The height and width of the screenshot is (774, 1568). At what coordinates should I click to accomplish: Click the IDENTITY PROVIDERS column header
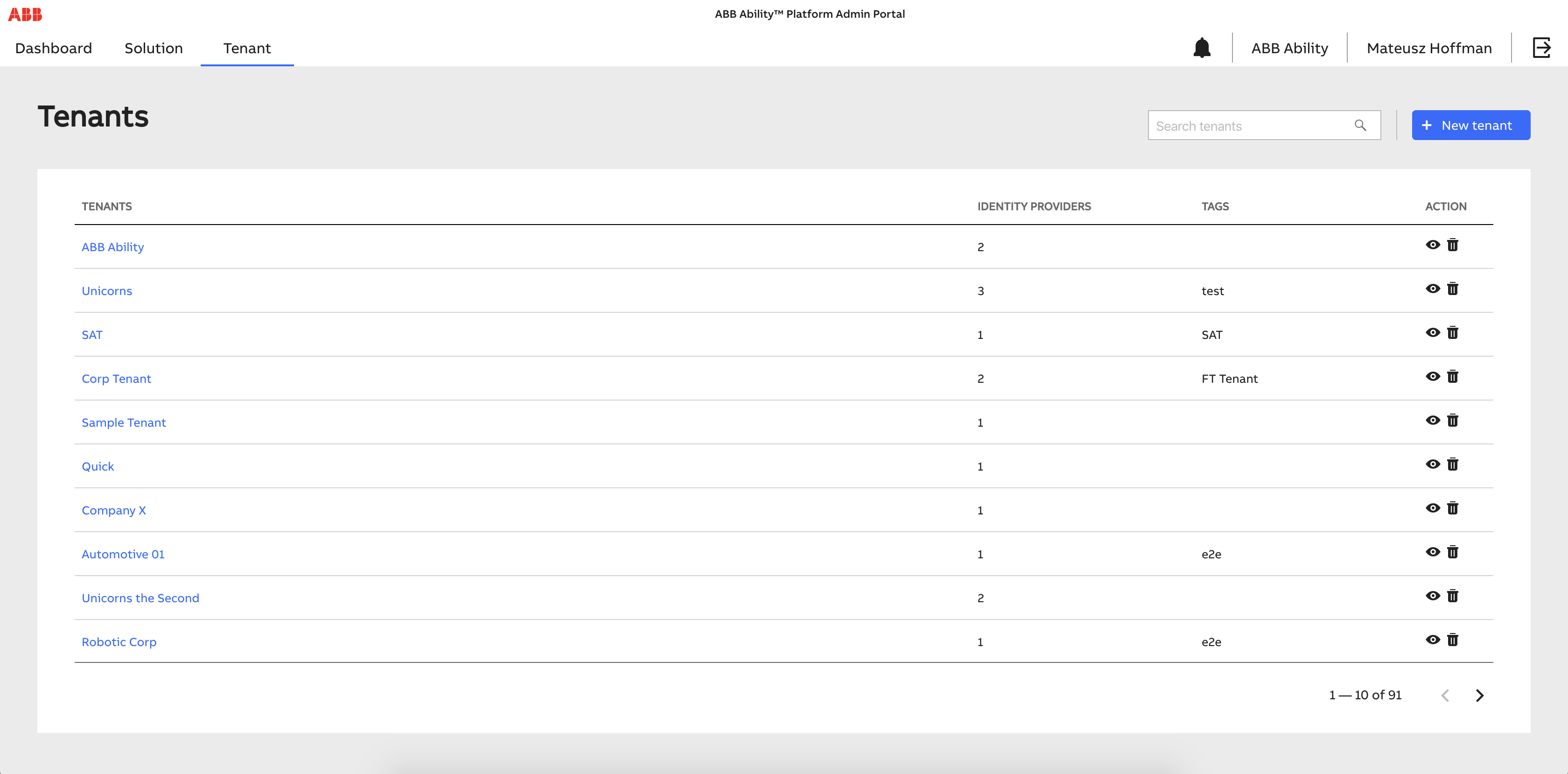1034,206
